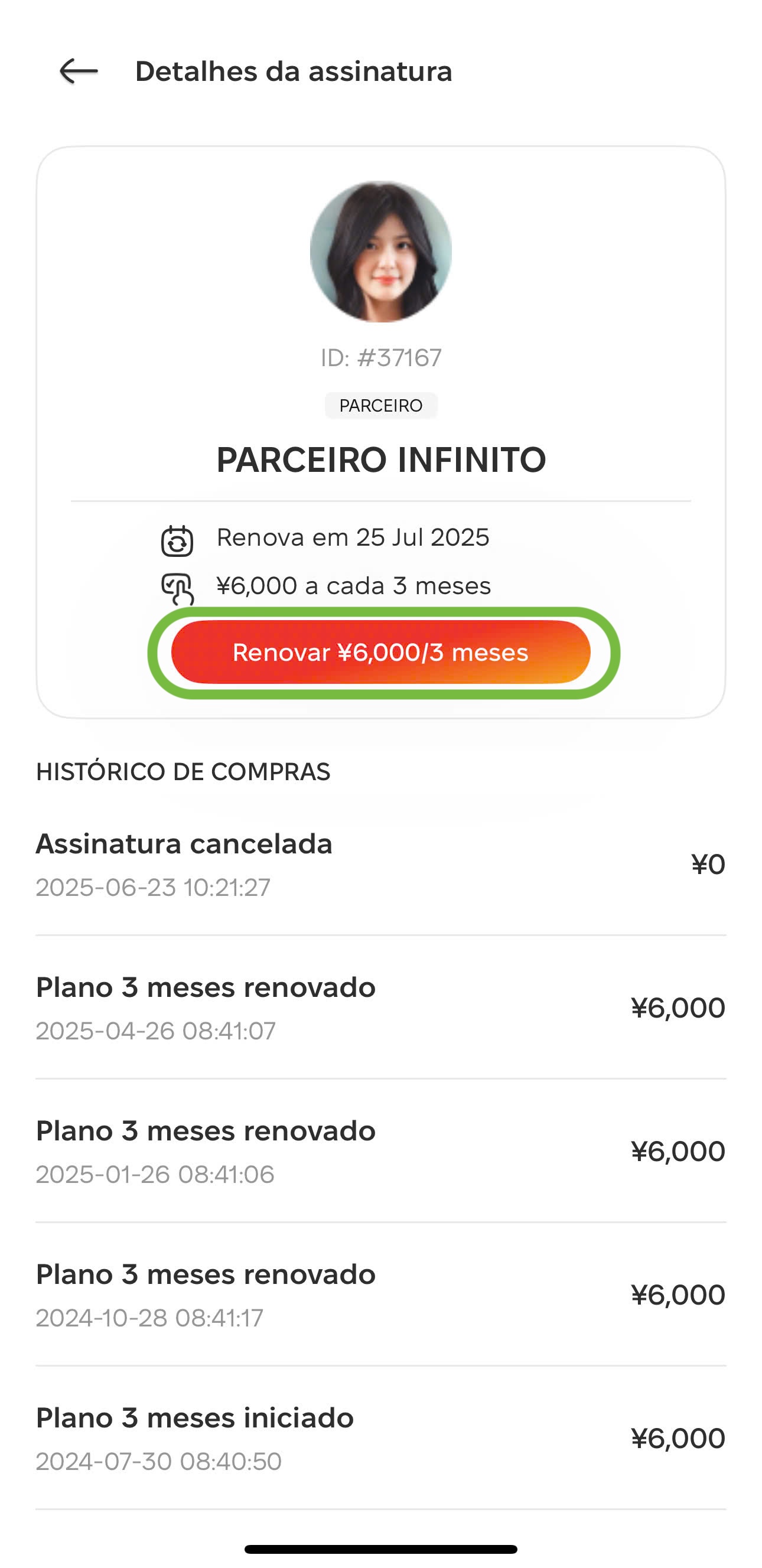The image size is (762, 1568).
Task: Open the partner profile photo
Action: pos(381,252)
